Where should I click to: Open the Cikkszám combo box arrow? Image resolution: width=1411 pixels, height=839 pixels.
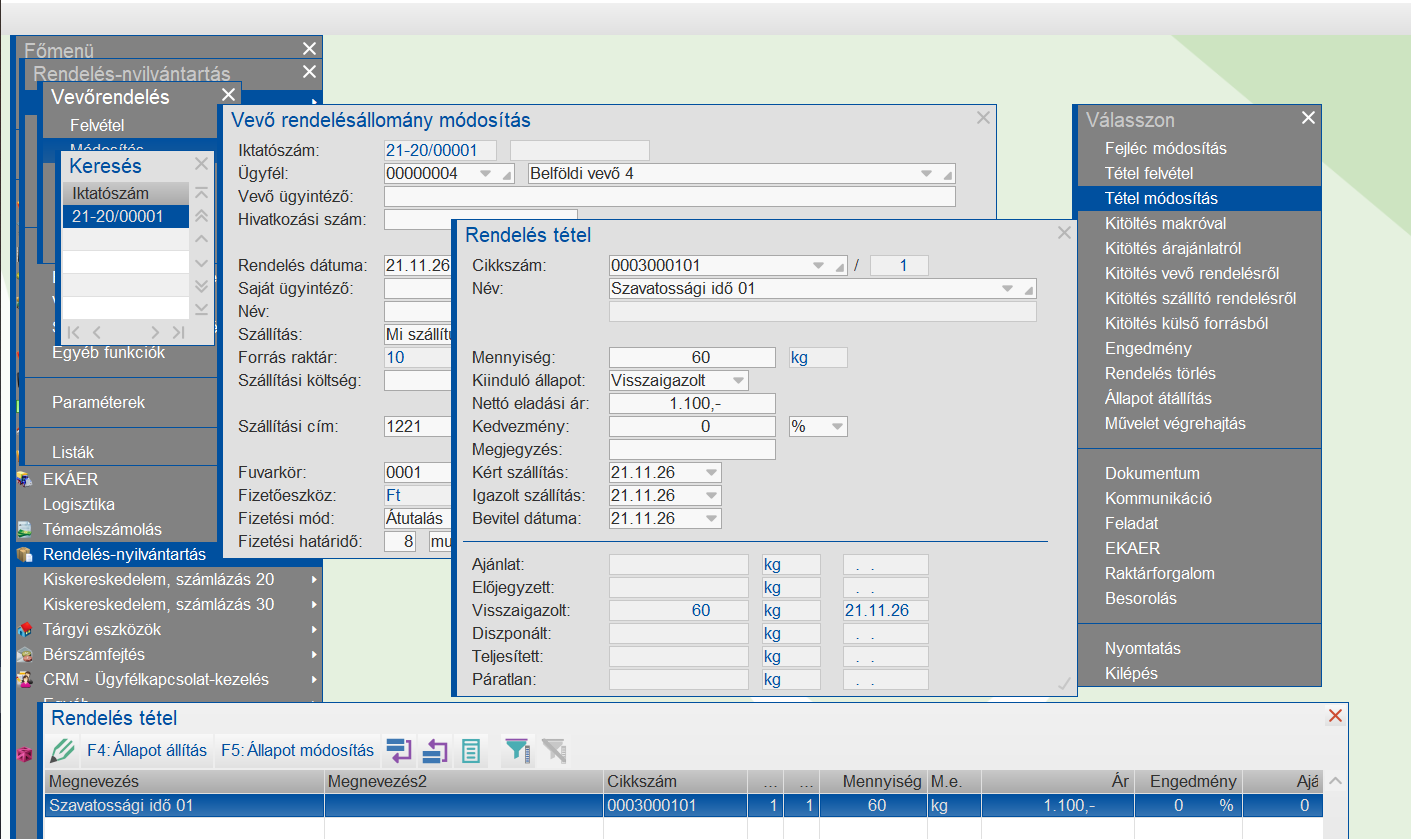820,266
